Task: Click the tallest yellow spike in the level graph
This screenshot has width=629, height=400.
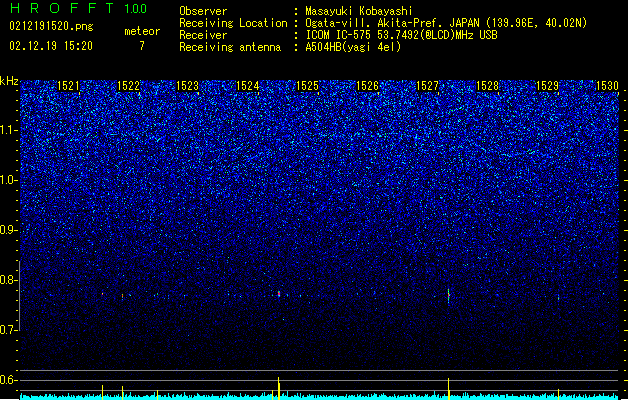Action: 279,388
